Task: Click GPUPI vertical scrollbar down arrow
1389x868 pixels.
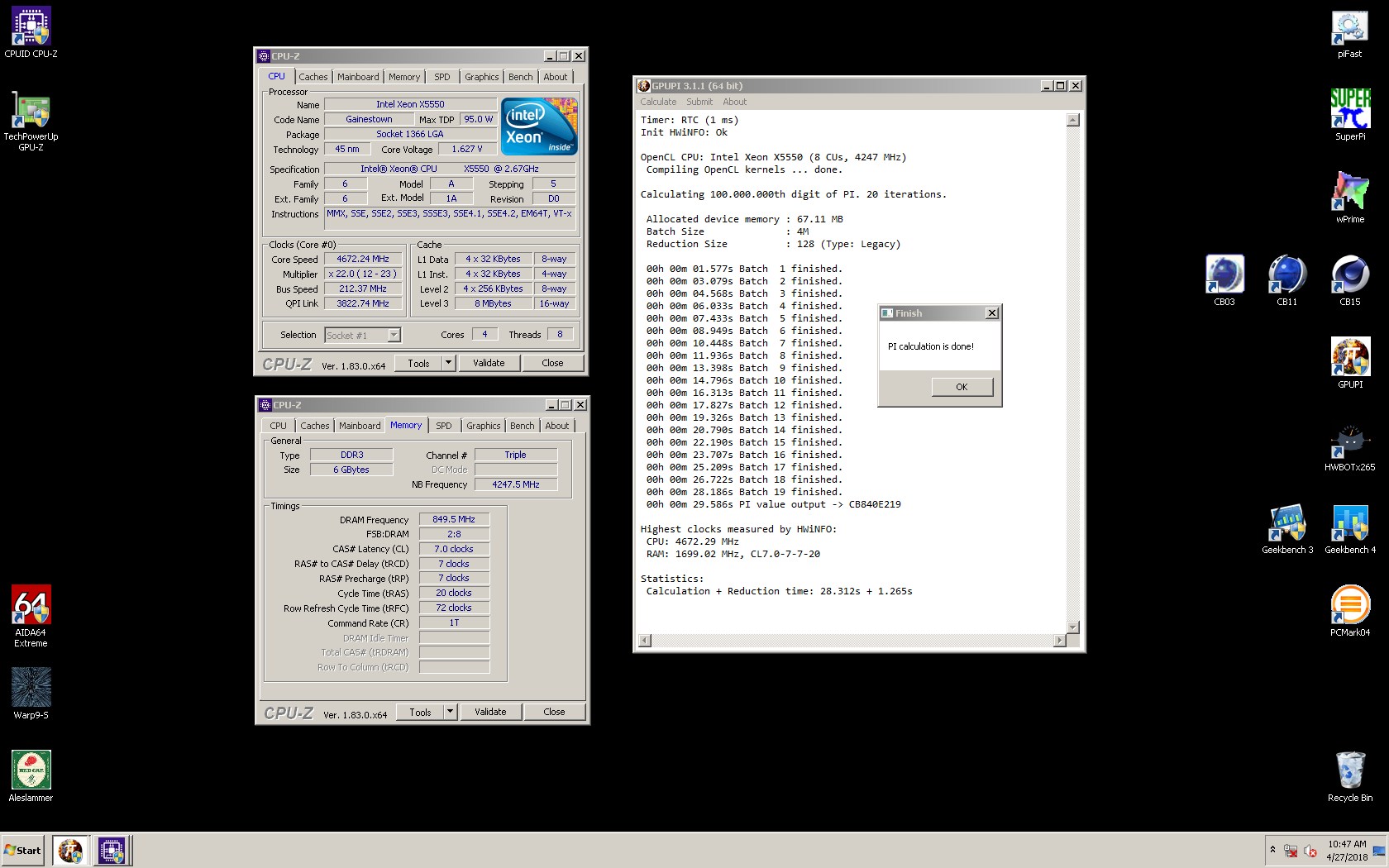Action: tap(1073, 627)
